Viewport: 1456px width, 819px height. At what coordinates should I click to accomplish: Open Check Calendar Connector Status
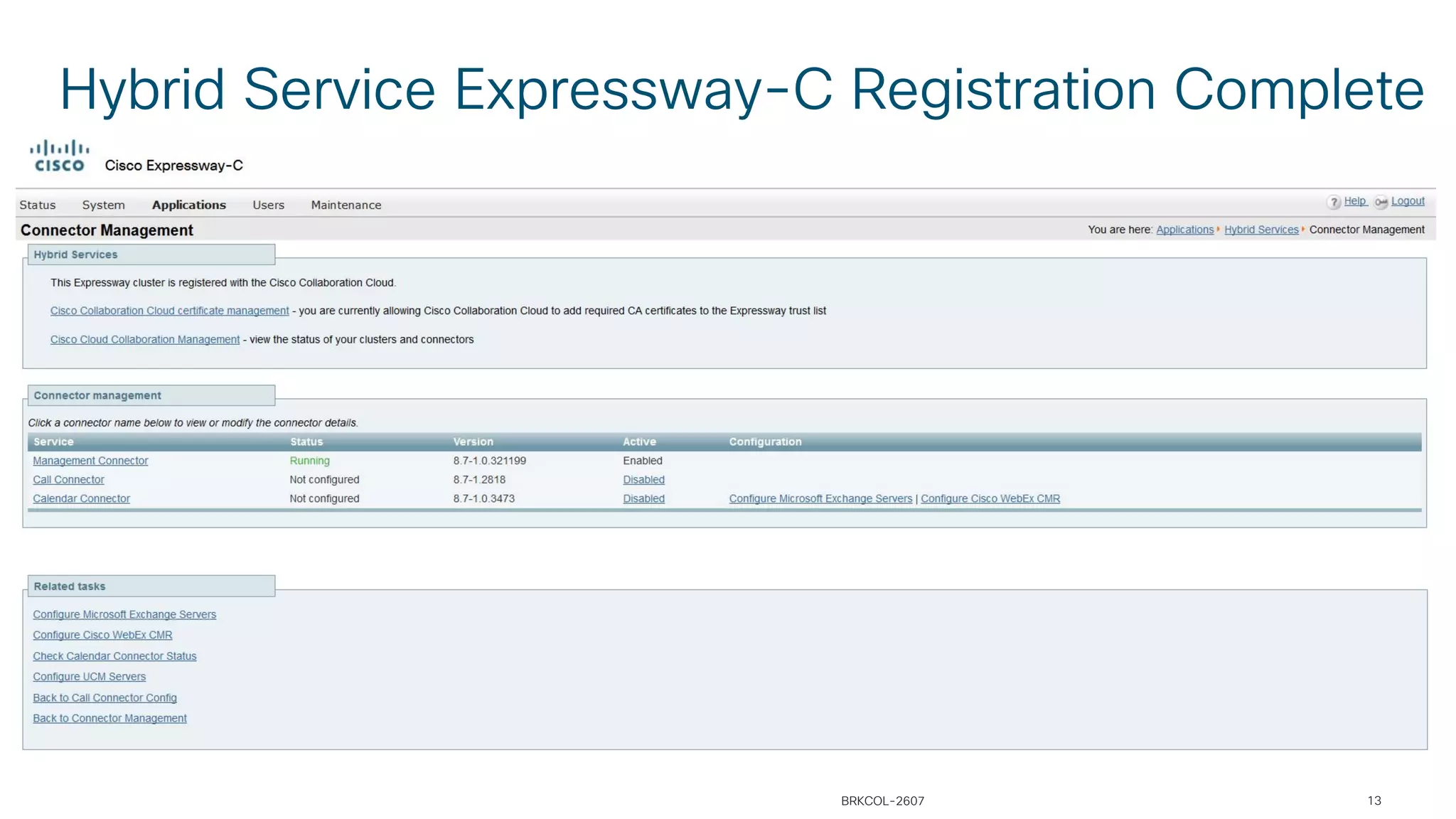click(x=114, y=656)
